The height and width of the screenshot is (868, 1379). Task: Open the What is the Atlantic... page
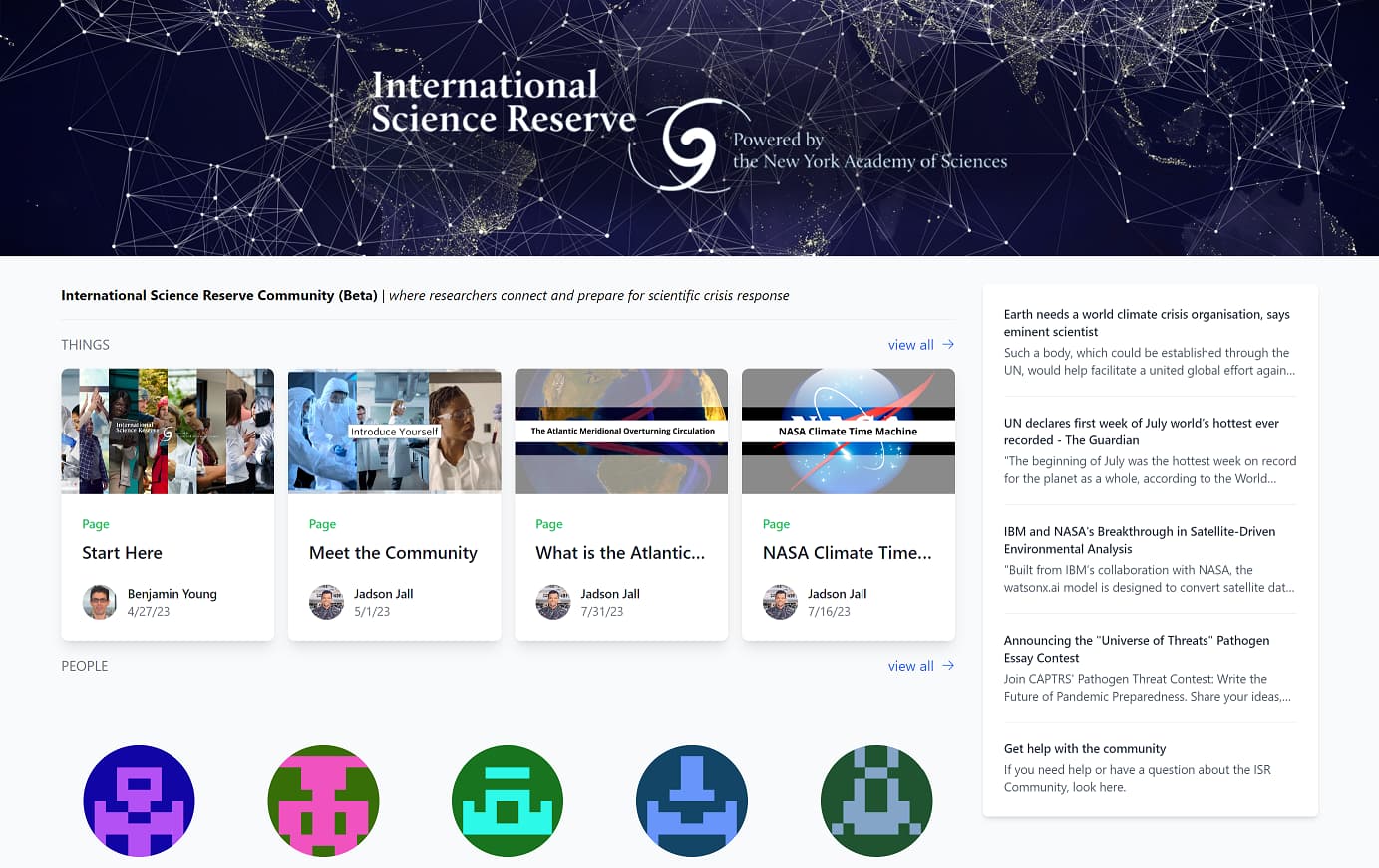click(x=620, y=553)
